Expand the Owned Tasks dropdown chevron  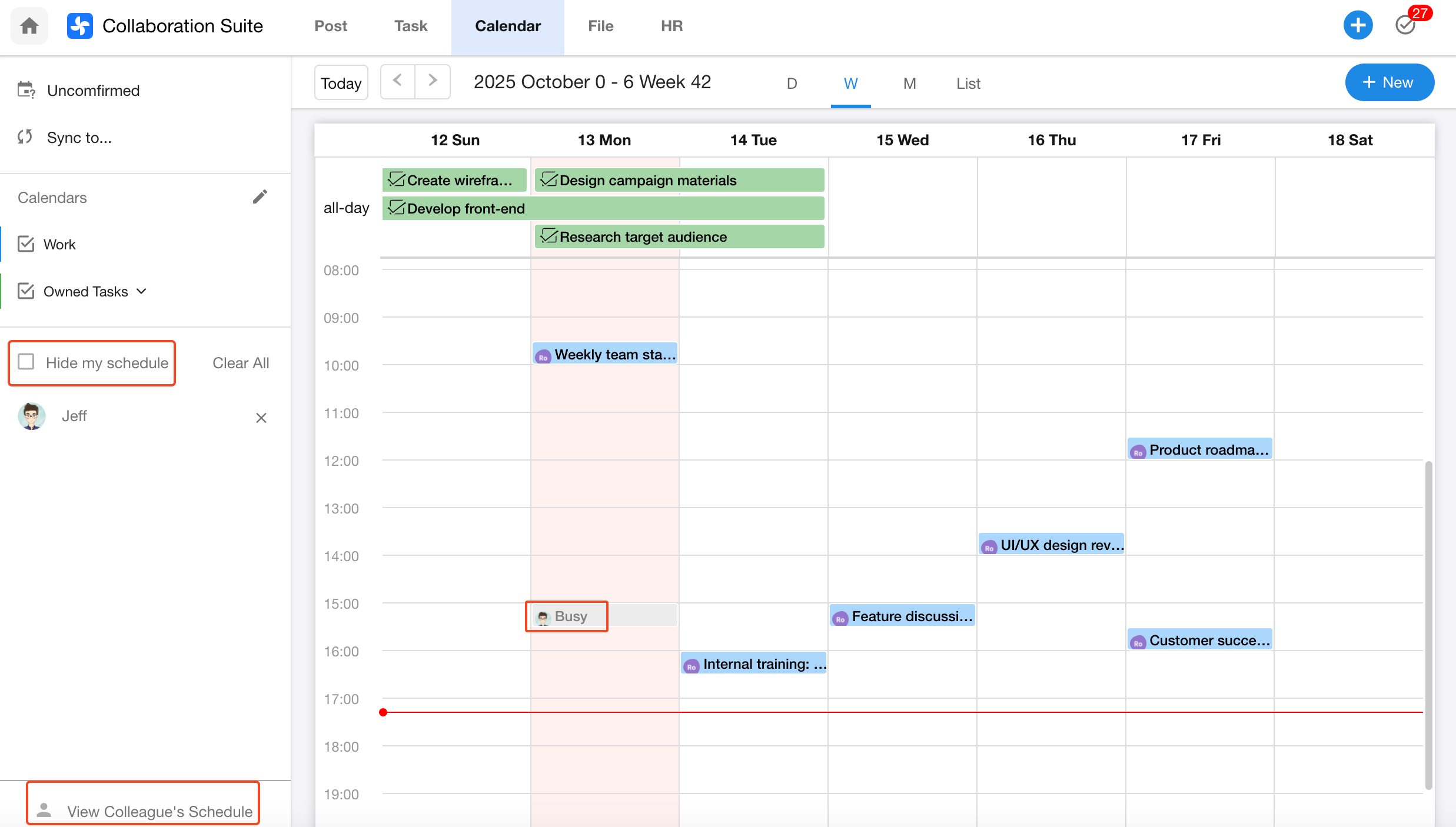click(x=141, y=291)
